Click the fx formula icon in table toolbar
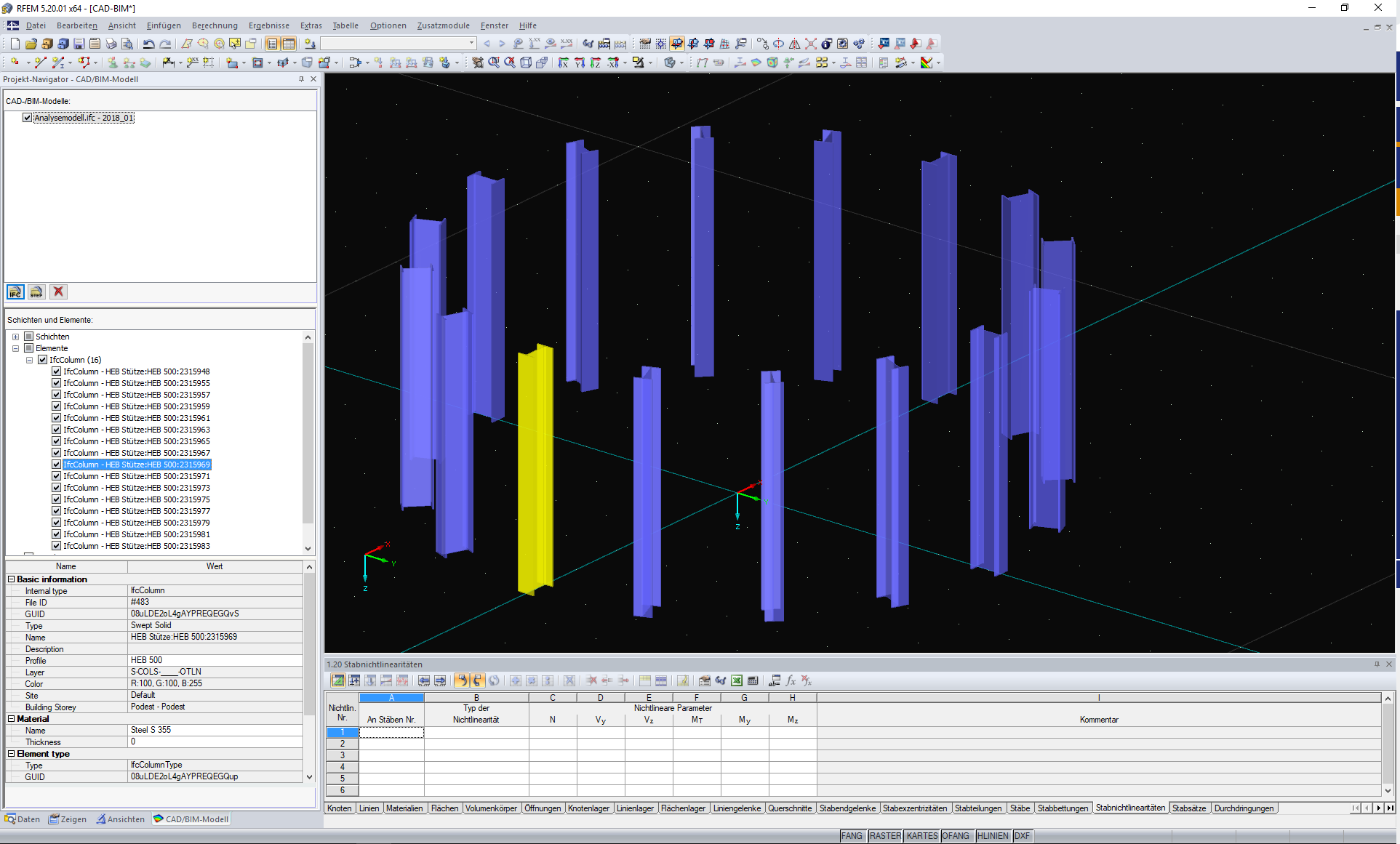The width and height of the screenshot is (1400, 844). [791, 680]
